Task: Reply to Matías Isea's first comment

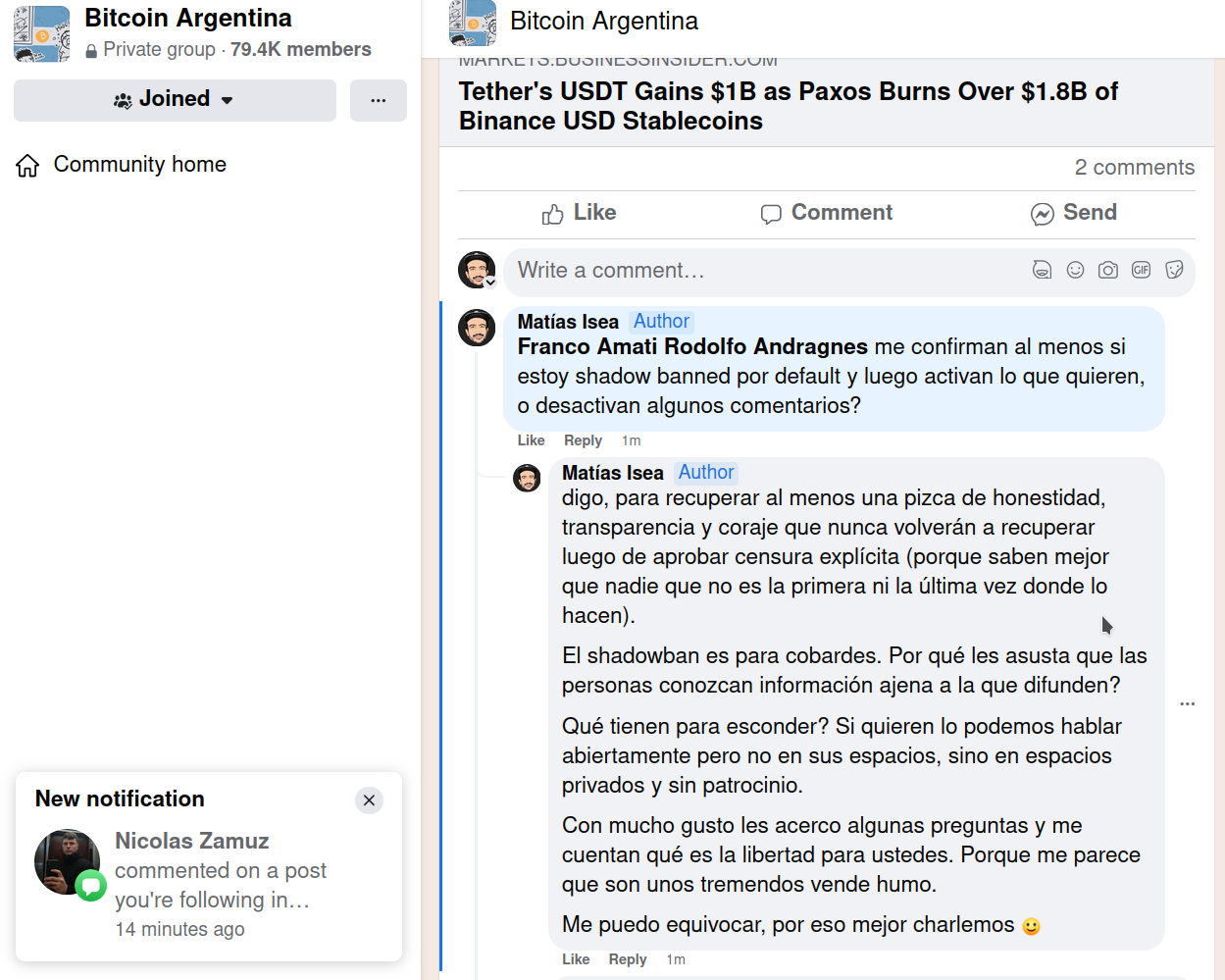Action: 583,440
